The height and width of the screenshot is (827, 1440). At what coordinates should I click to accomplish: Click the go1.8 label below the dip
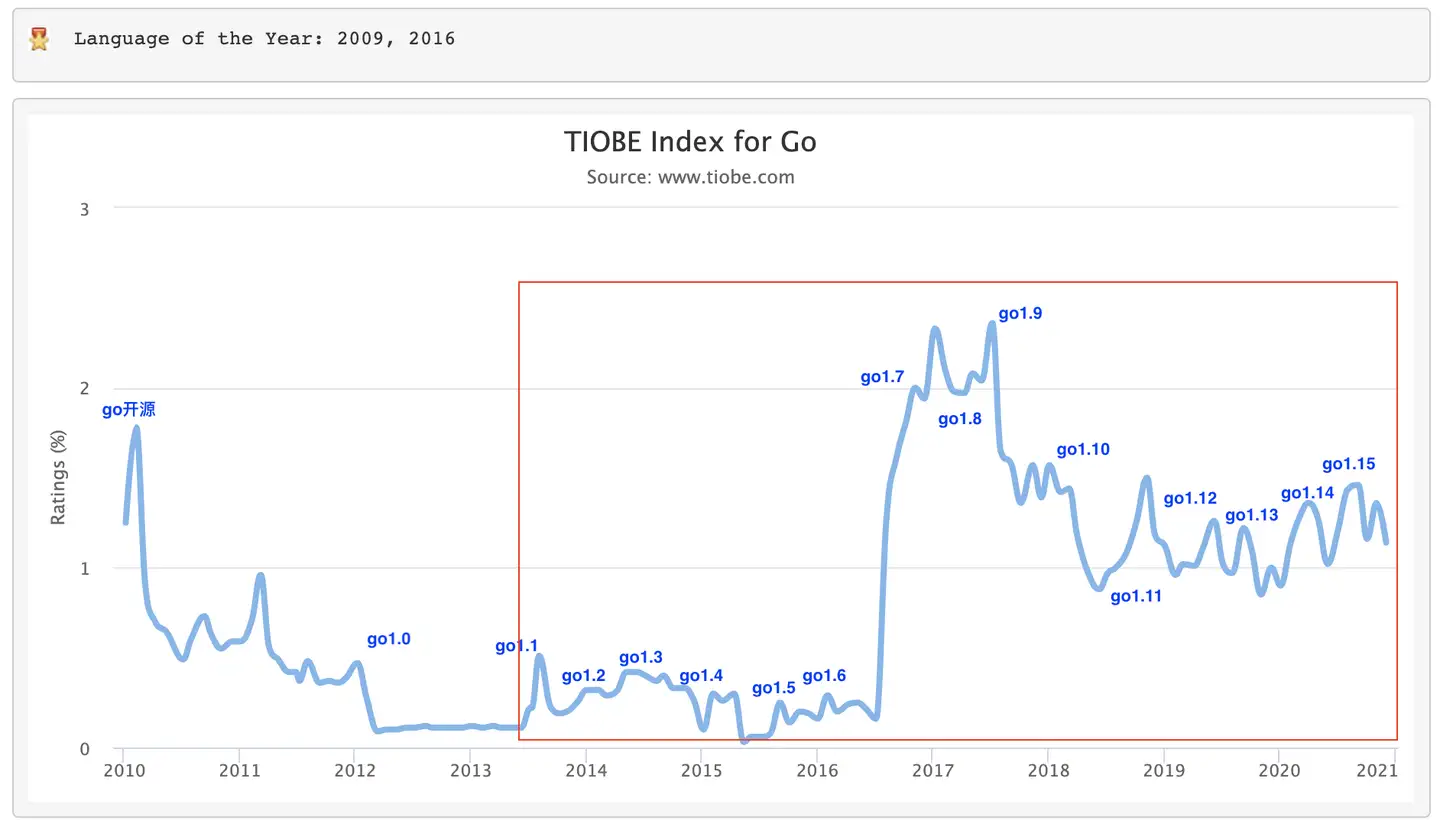[x=960, y=419]
